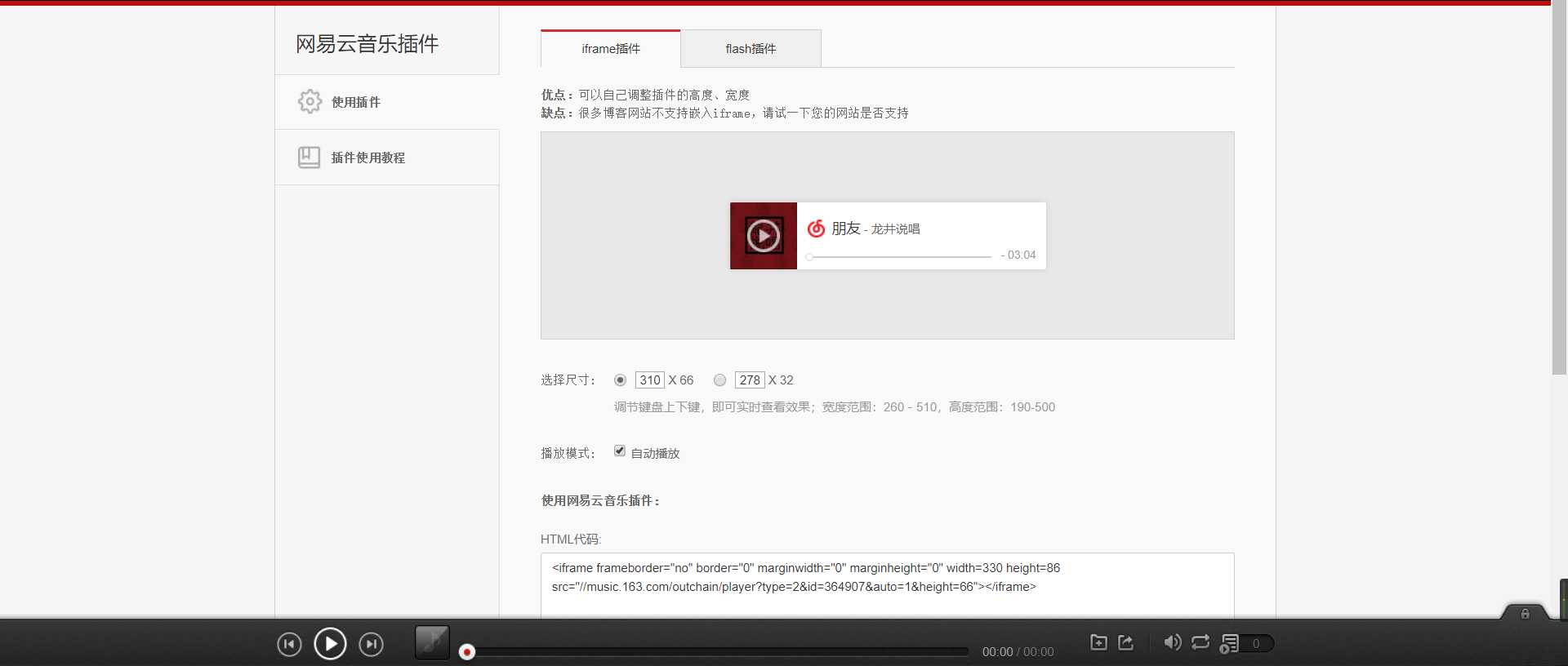Click the width input showing 278

[x=750, y=380]
